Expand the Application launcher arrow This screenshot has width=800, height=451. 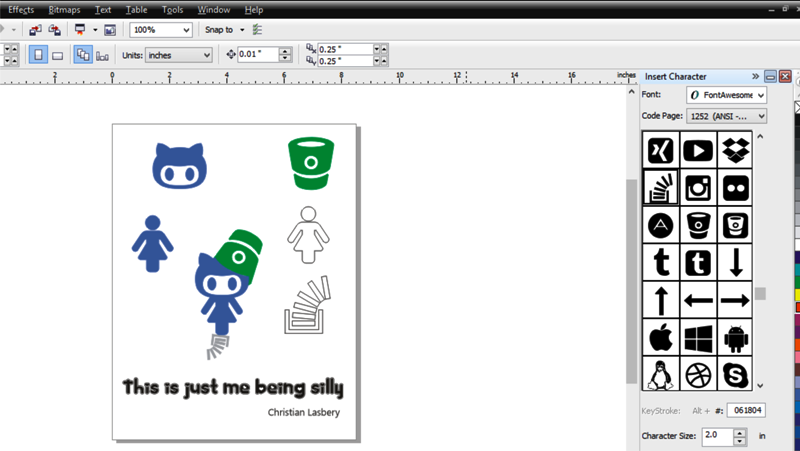[x=95, y=30]
